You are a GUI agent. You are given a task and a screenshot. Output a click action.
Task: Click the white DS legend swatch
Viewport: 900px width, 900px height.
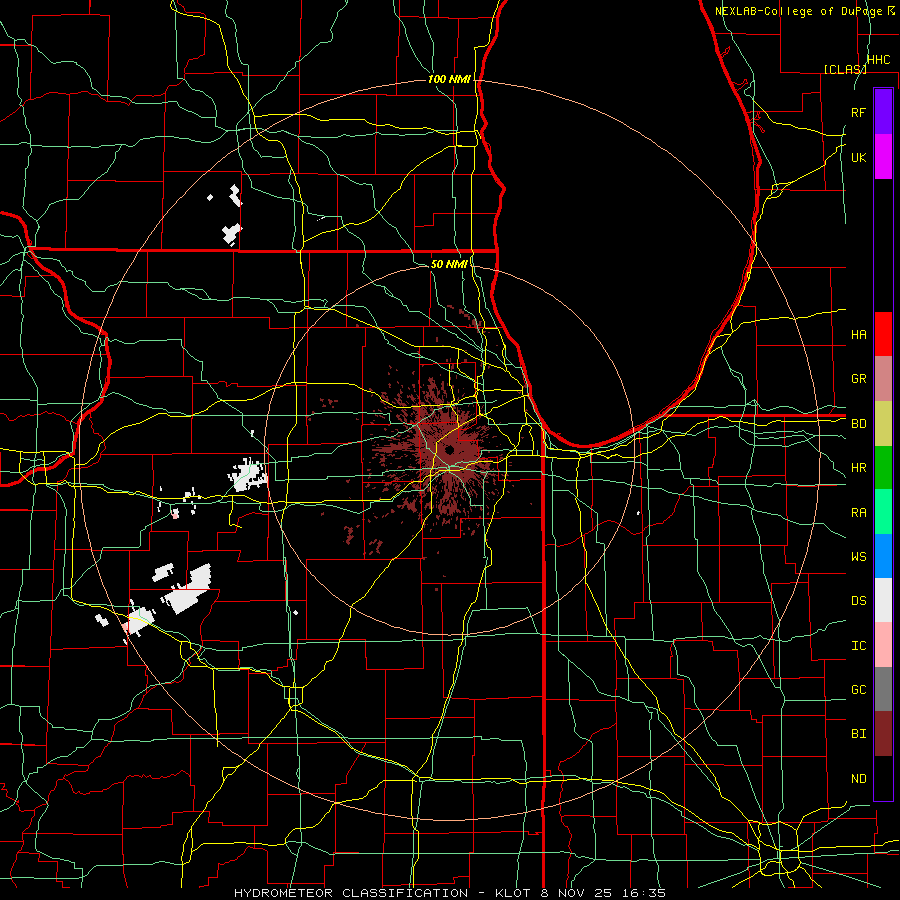point(883,600)
